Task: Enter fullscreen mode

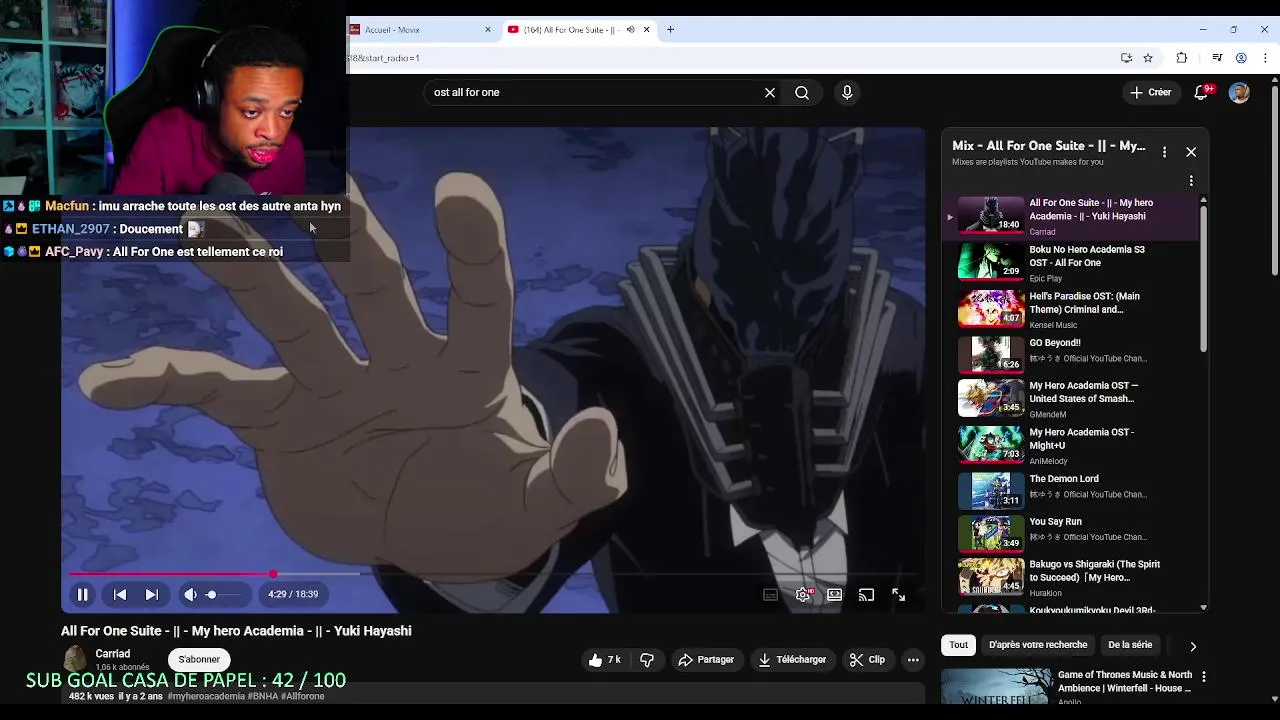Action: click(x=899, y=594)
